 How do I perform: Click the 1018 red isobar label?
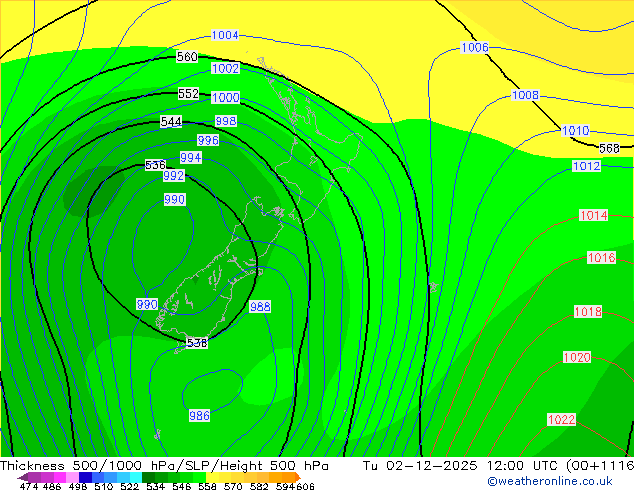click(x=588, y=312)
